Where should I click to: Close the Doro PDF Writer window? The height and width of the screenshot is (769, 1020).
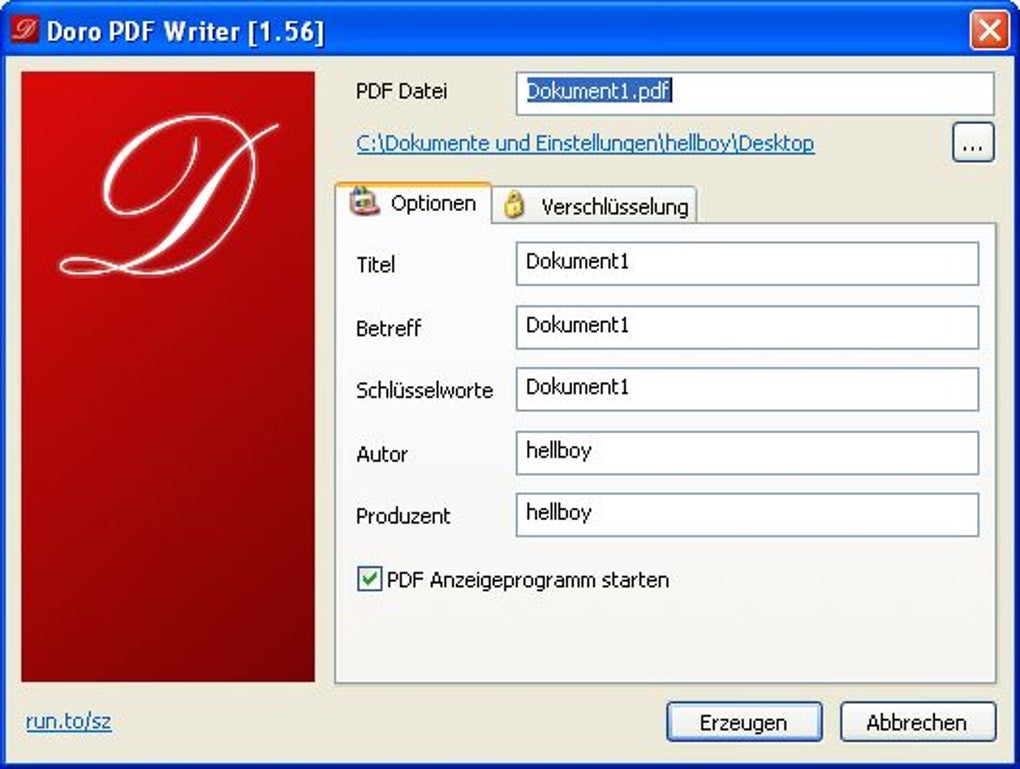click(x=989, y=30)
